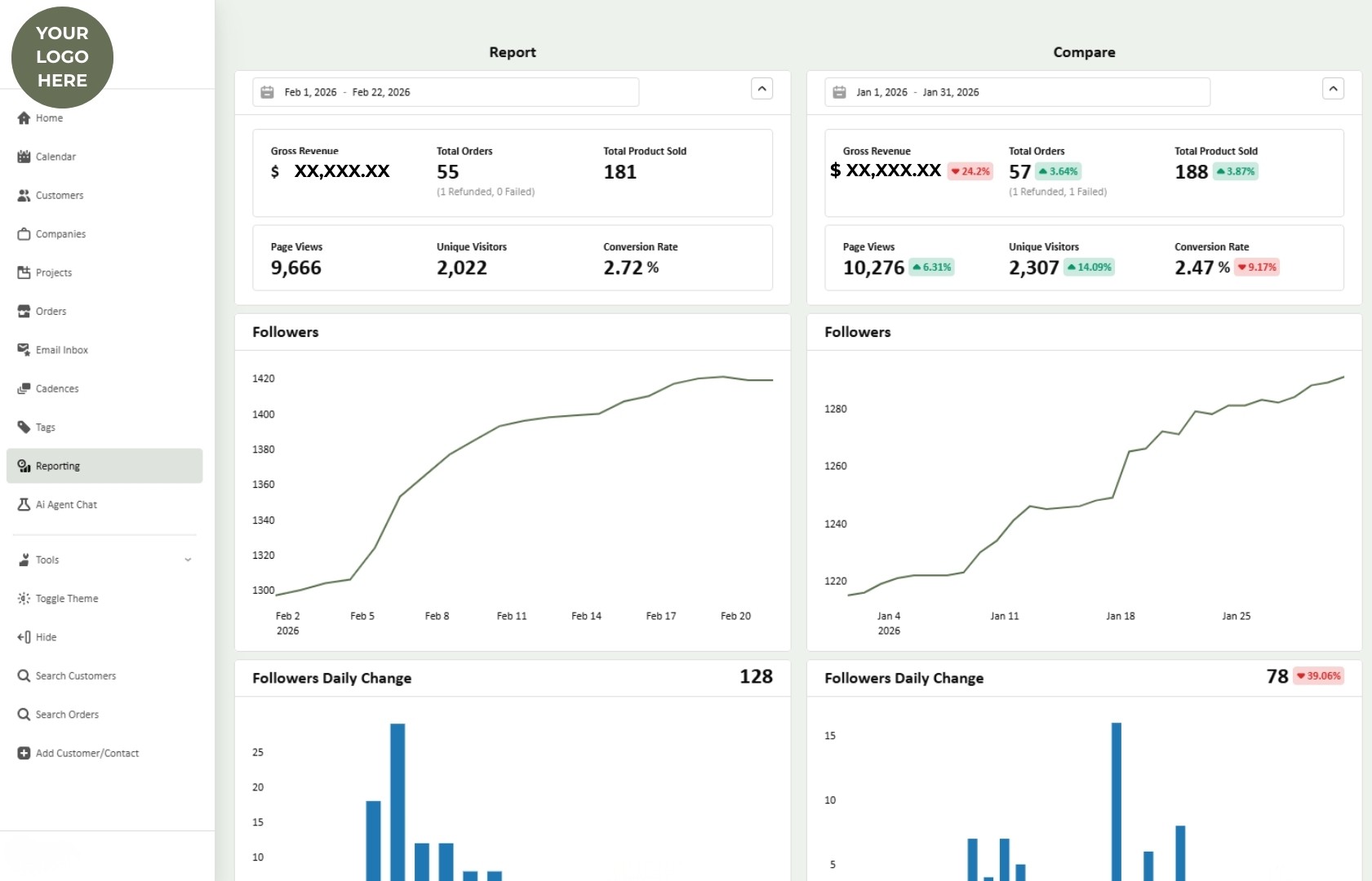This screenshot has width=1372, height=881.
Task: Open the Cadences menu item
Action: tap(57, 389)
